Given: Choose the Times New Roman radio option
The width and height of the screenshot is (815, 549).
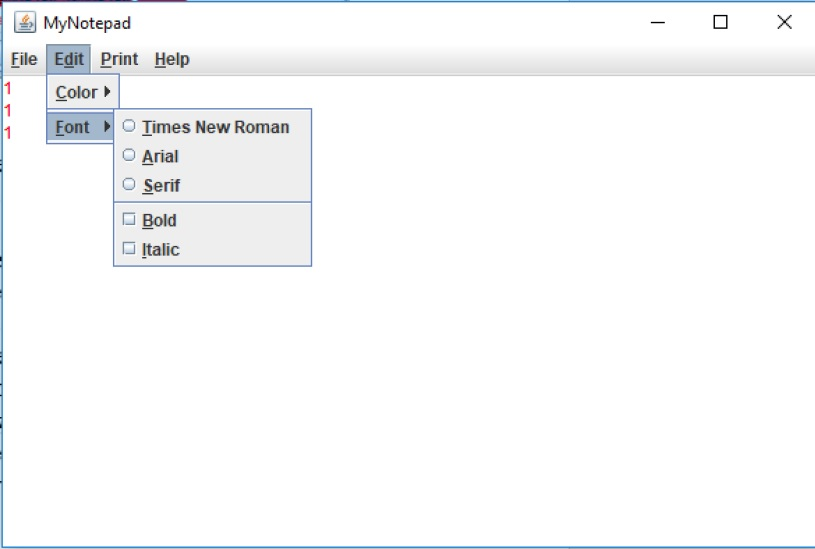Looking at the screenshot, I should point(213,127).
